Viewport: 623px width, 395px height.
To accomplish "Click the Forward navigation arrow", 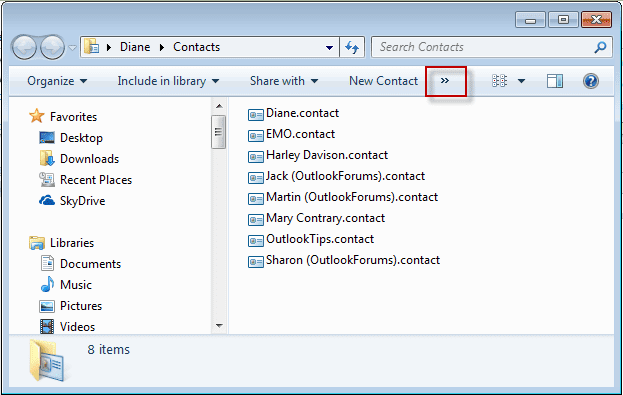I will (x=52, y=47).
